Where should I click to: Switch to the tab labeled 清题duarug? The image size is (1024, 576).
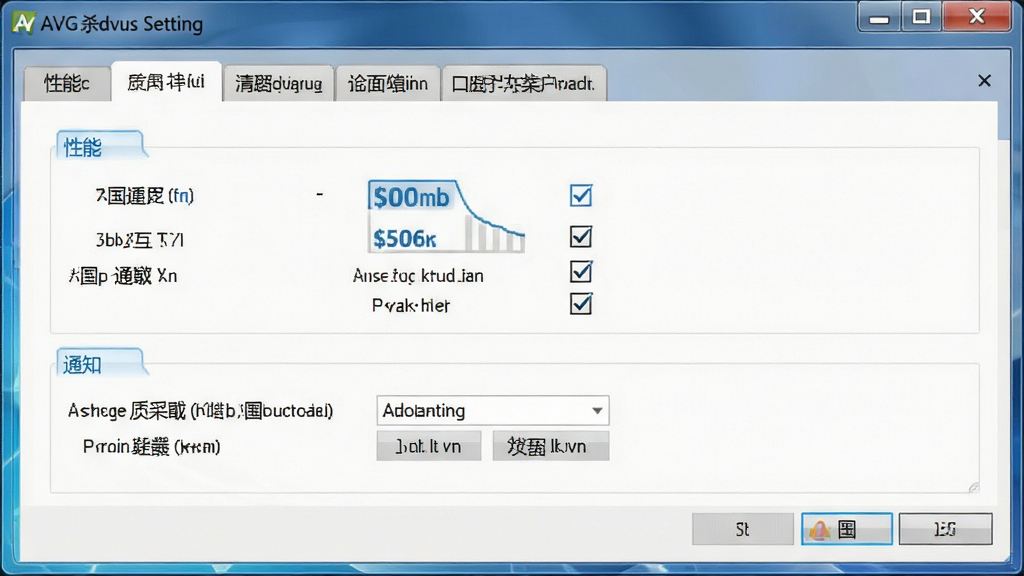pos(279,84)
